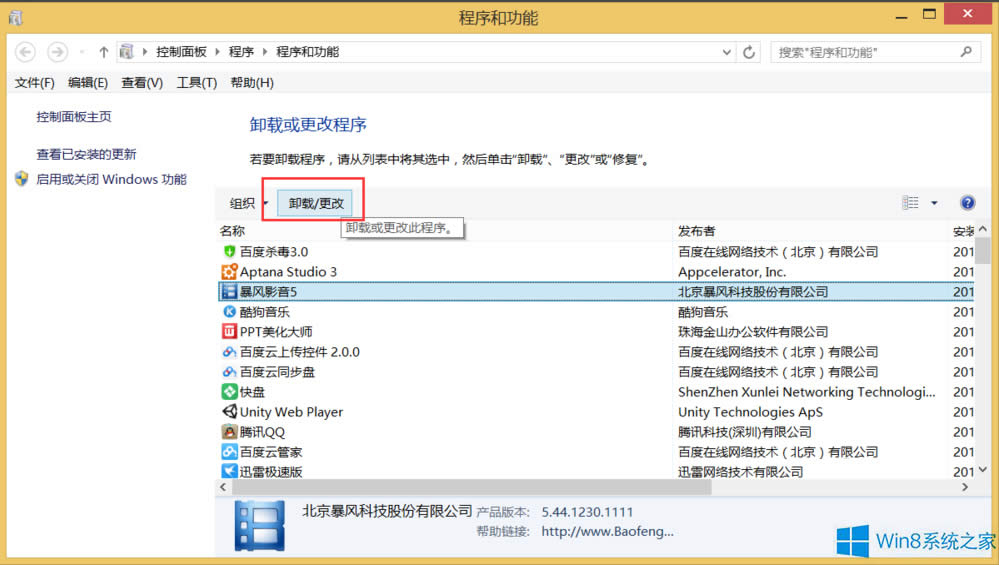Click the 腾讯QQ penguin icon
The height and width of the screenshot is (565, 999).
(x=229, y=432)
